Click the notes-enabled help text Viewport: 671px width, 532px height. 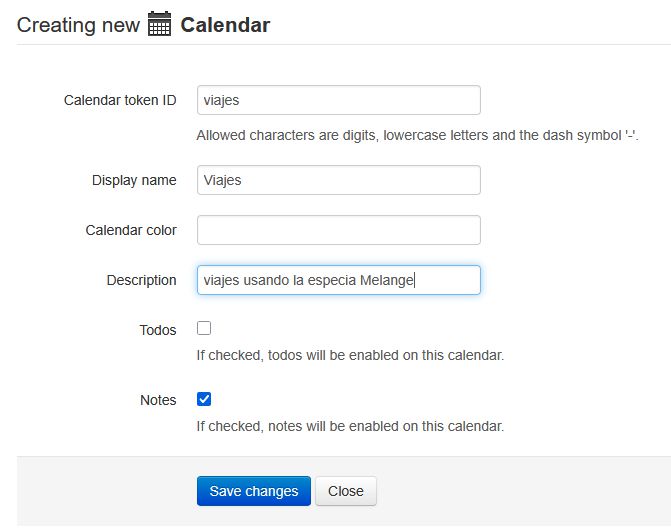point(349,426)
